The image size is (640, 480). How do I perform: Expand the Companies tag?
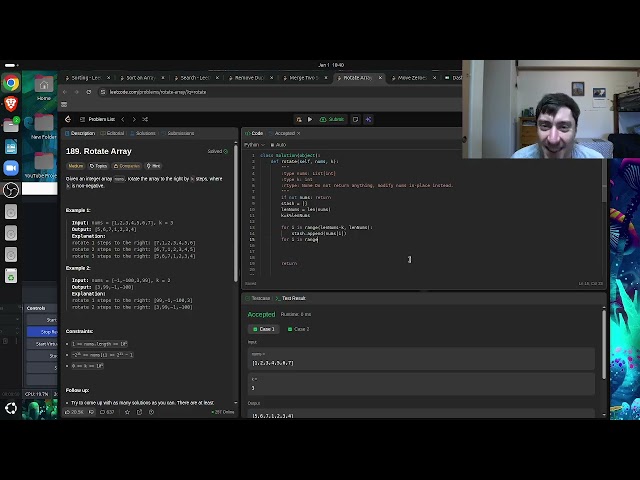[127, 166]
